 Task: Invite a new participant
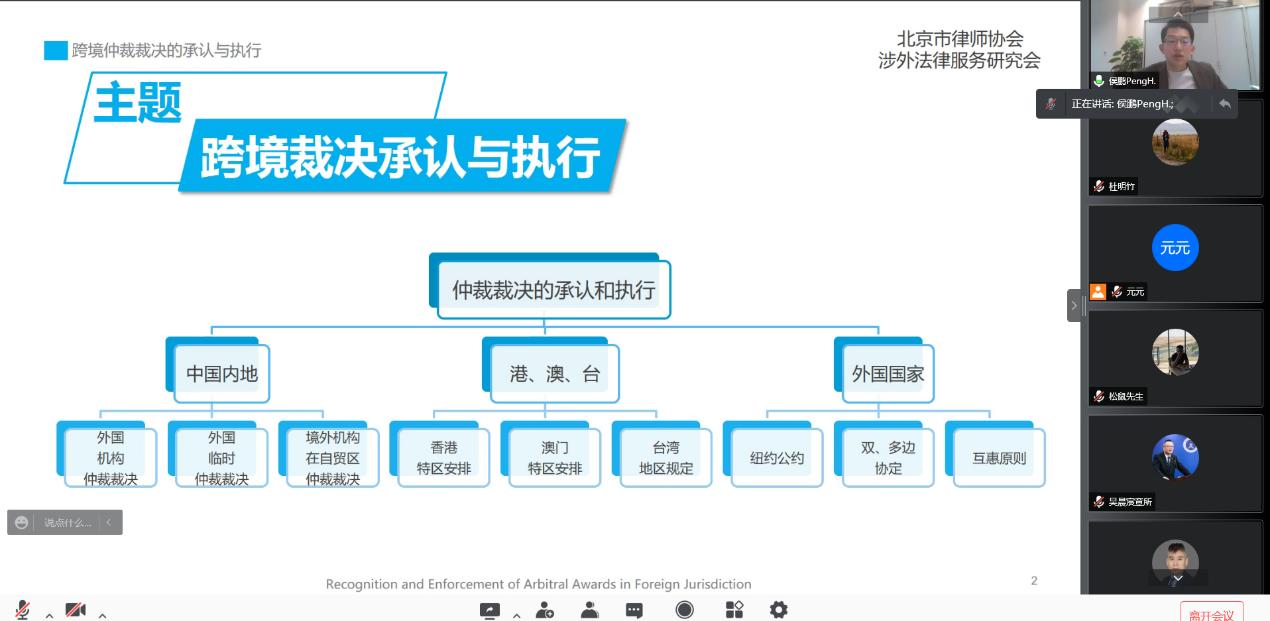click(x=545, y=609)
